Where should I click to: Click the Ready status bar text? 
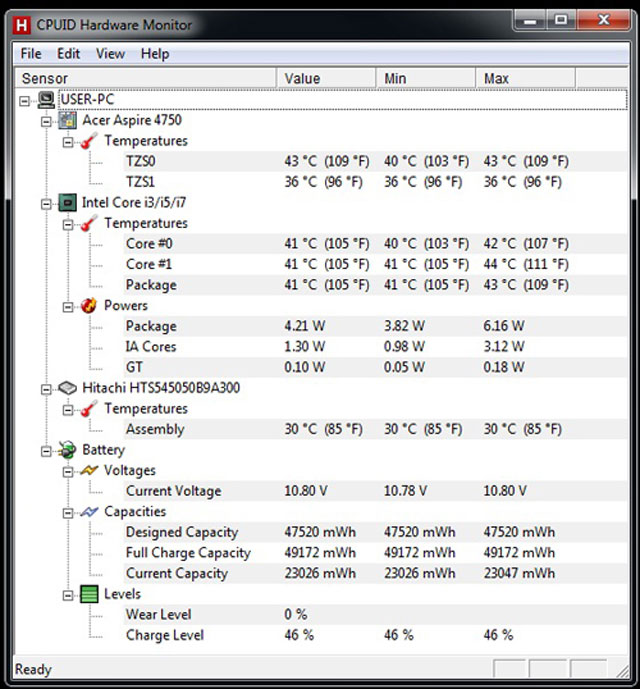[33, 670]
